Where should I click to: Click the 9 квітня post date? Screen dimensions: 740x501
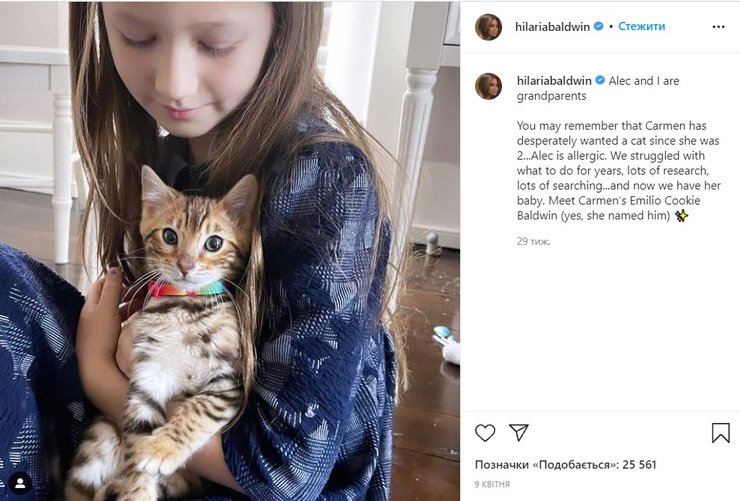tap(492, 485)
